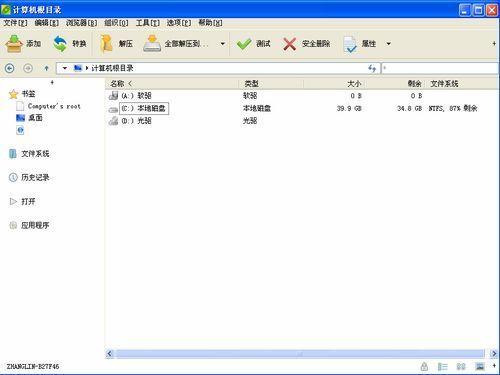
Task: Click the green 测试 (Test) checkmark icon
Action: 244,44
